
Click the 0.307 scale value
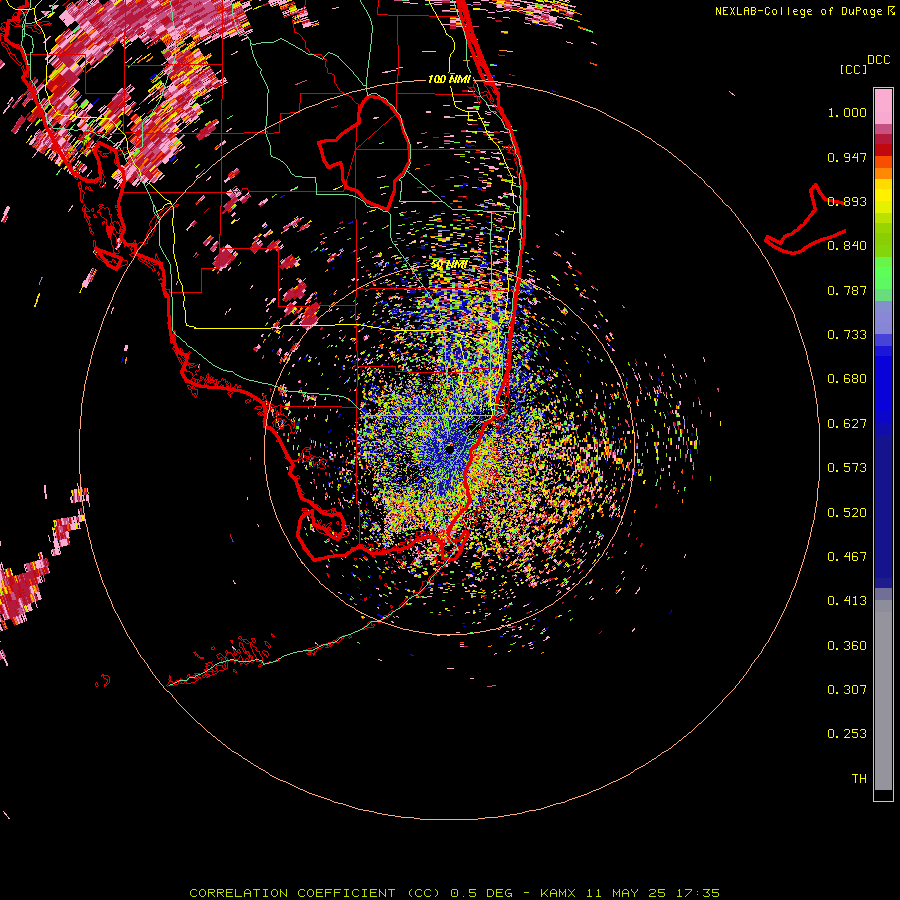(847, 690)
